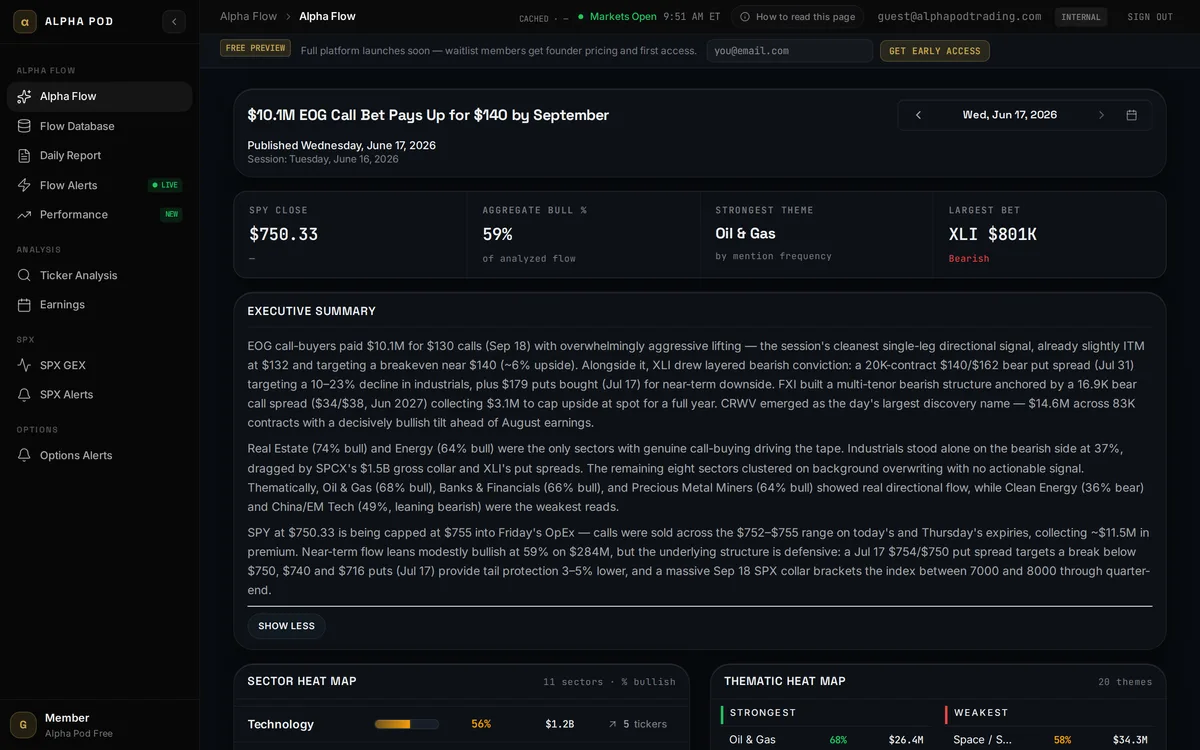Click the Alpha Pod logo icon

pyautogui.click(x=25, y=21)
